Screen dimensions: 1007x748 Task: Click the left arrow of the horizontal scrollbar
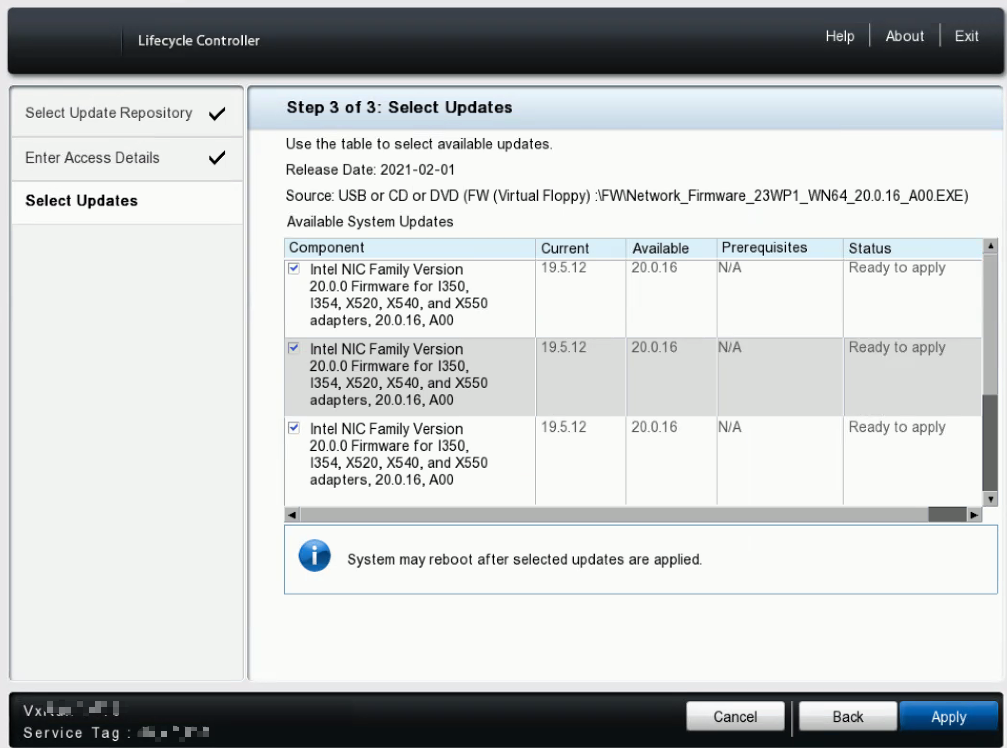[x=290, y=512]
